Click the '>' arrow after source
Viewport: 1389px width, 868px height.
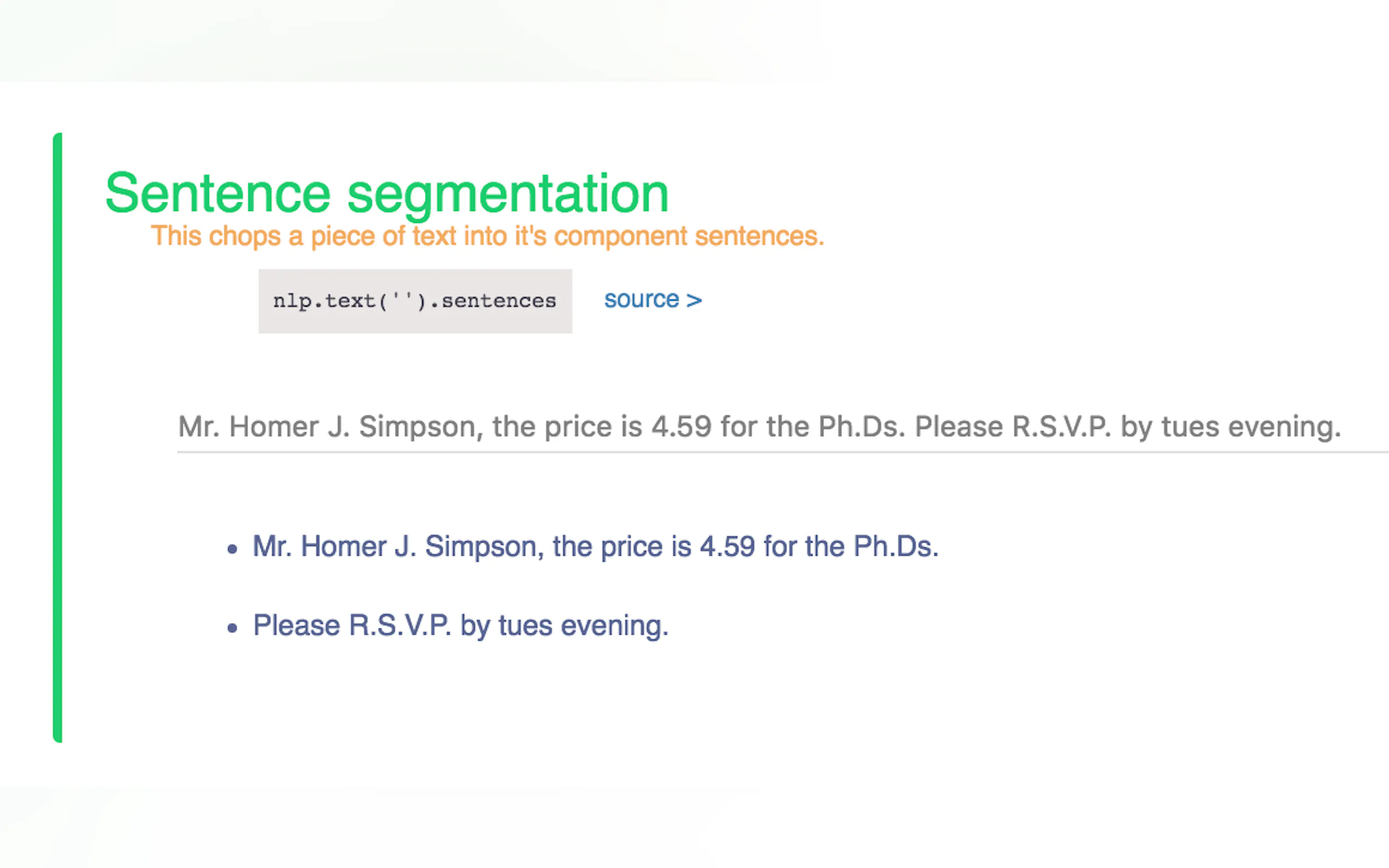694,300
